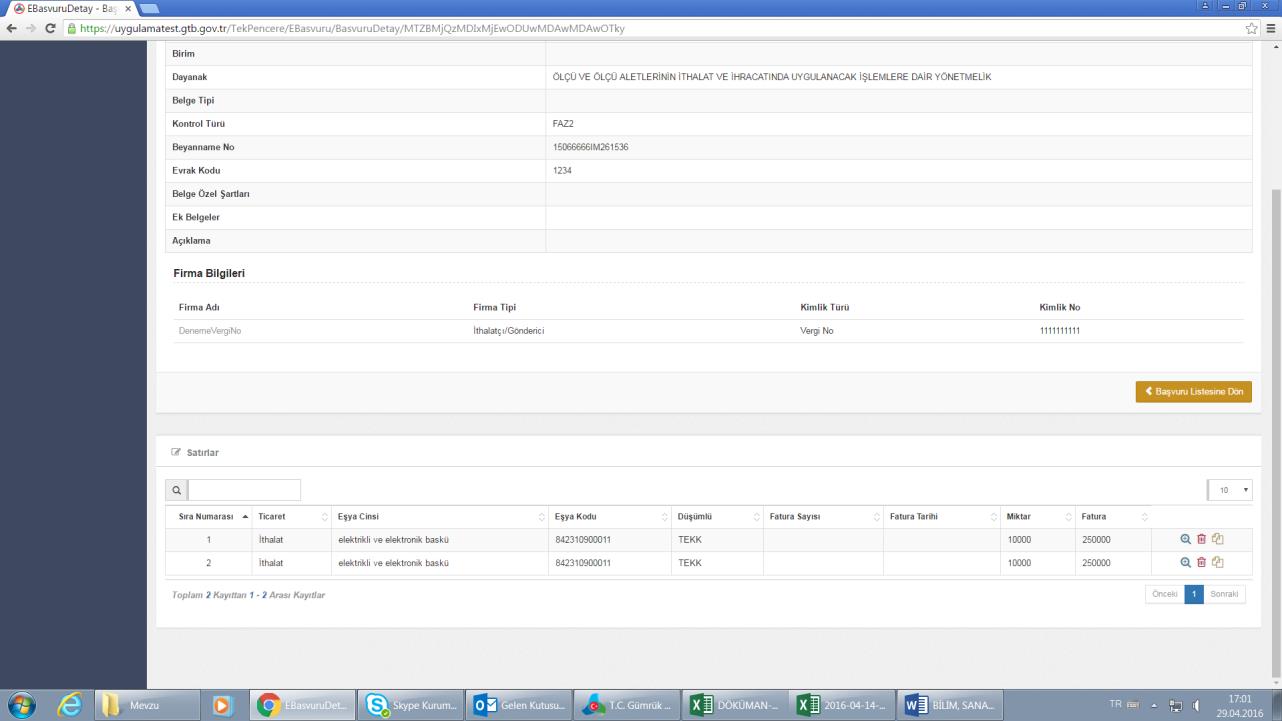Click the TR language indicator
Screen dimensions: 1282x721
point(1116,705)
